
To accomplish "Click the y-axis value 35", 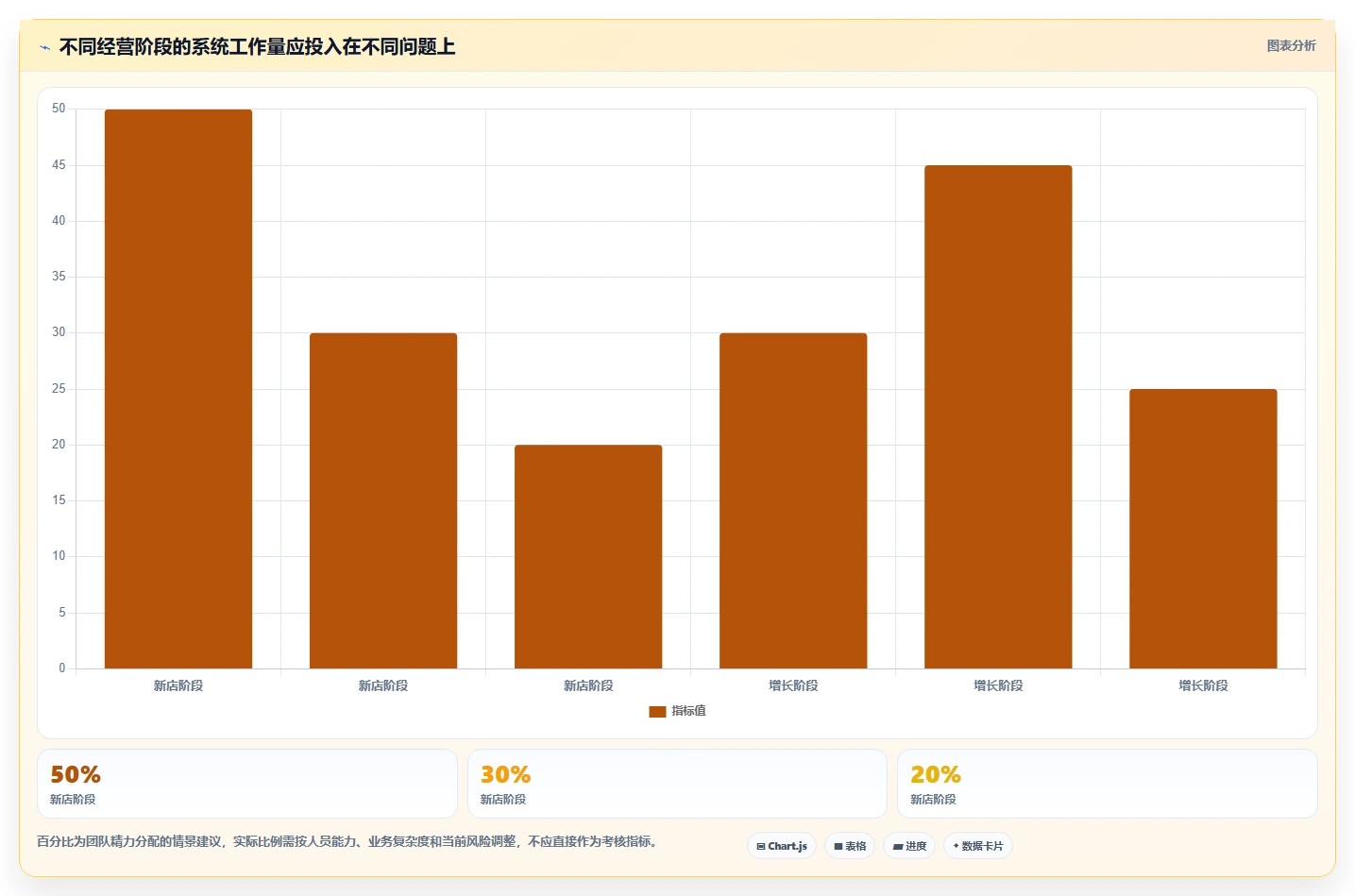I will [x=59, y=277].
